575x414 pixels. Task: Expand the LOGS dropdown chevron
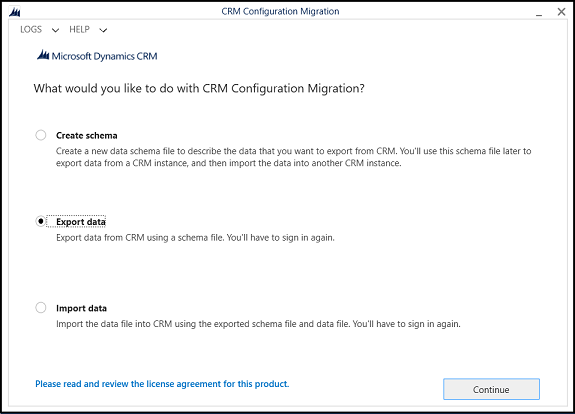(x=55, y=30)
